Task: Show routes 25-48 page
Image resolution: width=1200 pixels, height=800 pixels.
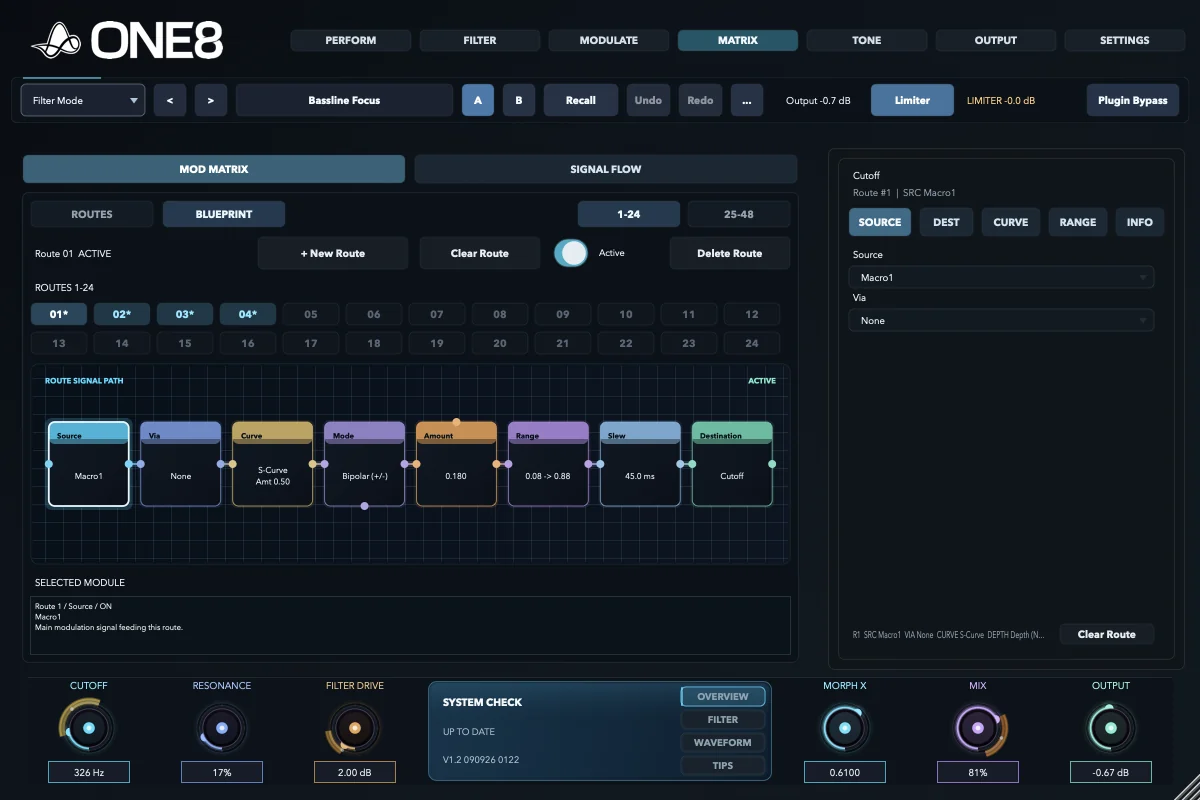Action: [739, 214]
